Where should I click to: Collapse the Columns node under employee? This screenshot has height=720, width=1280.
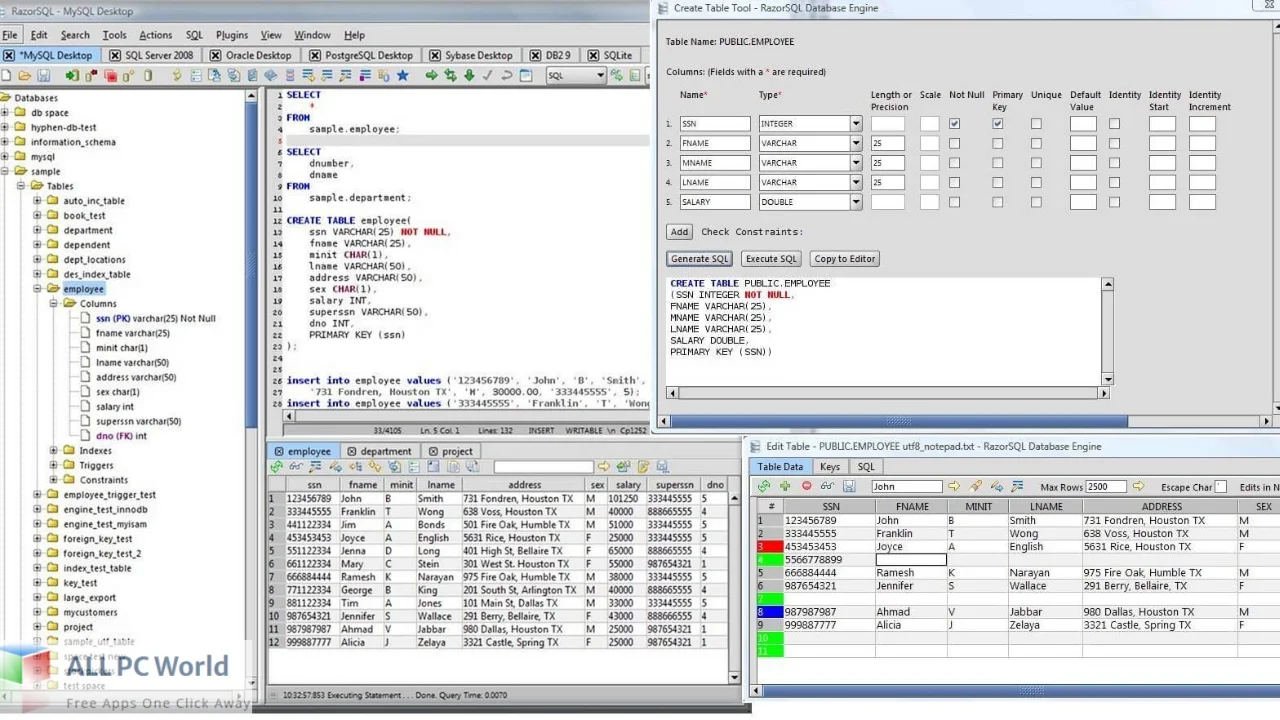(54, 303)
